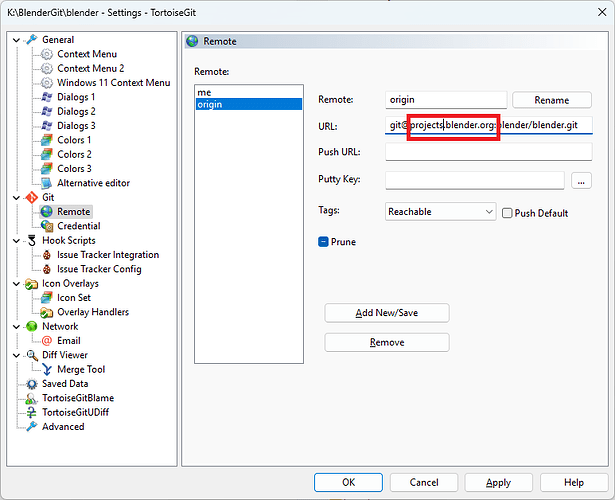Click the Putty Key input field
This screenshot has height=500, width=615.
475,180
